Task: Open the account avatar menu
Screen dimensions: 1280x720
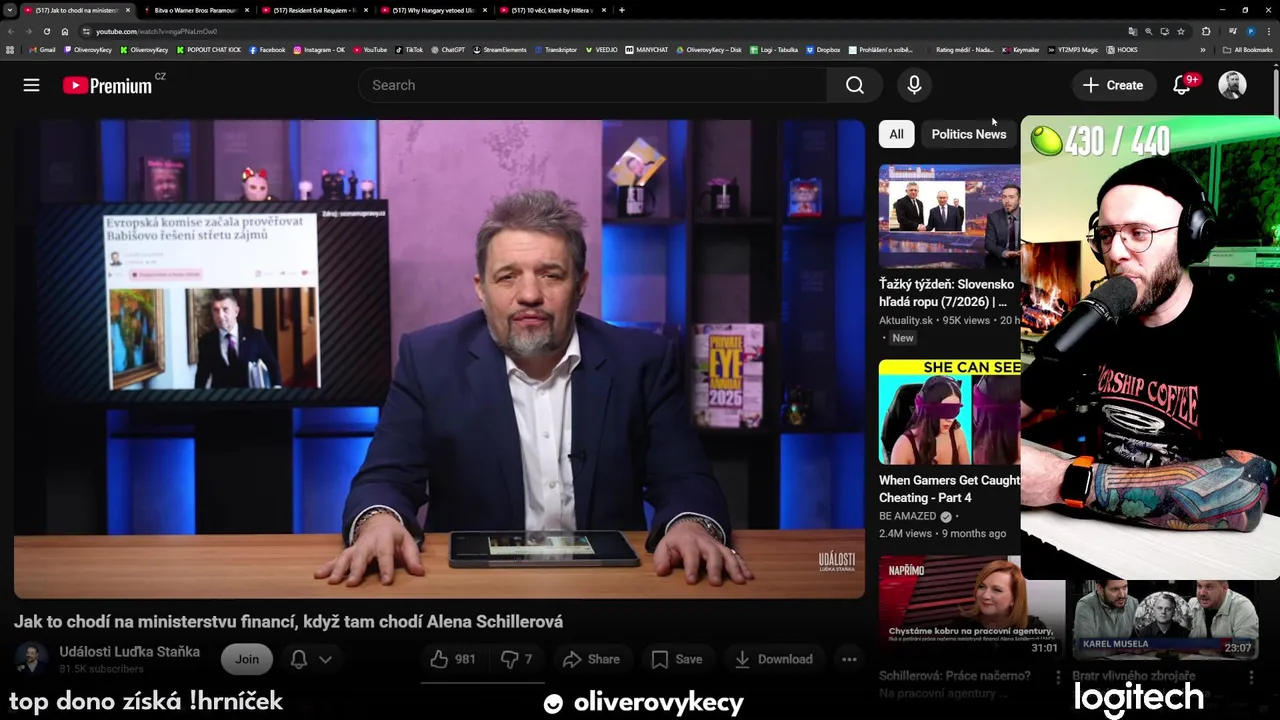Action: (1232, 85)
